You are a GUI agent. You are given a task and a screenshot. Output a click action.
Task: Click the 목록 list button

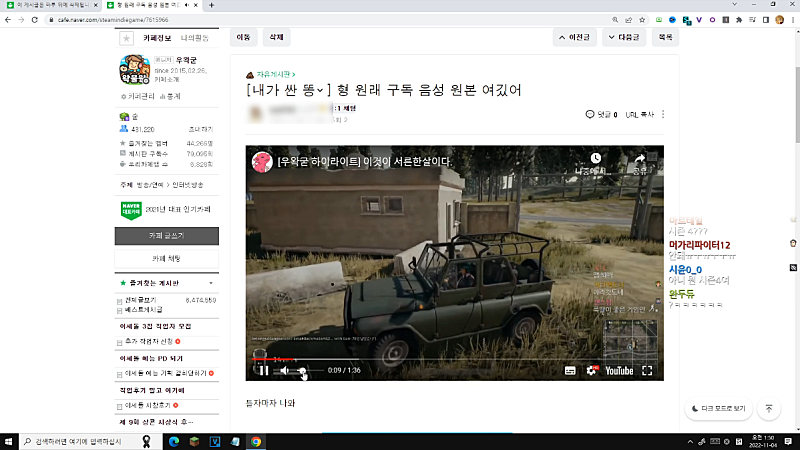point(665,37)
